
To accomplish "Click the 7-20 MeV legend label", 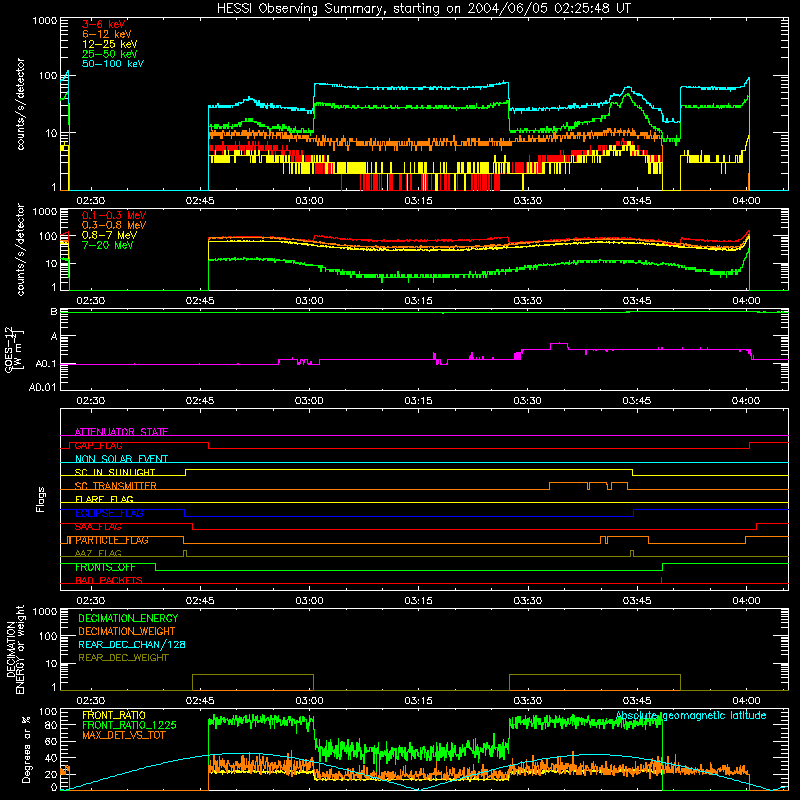I will point(107,245).
